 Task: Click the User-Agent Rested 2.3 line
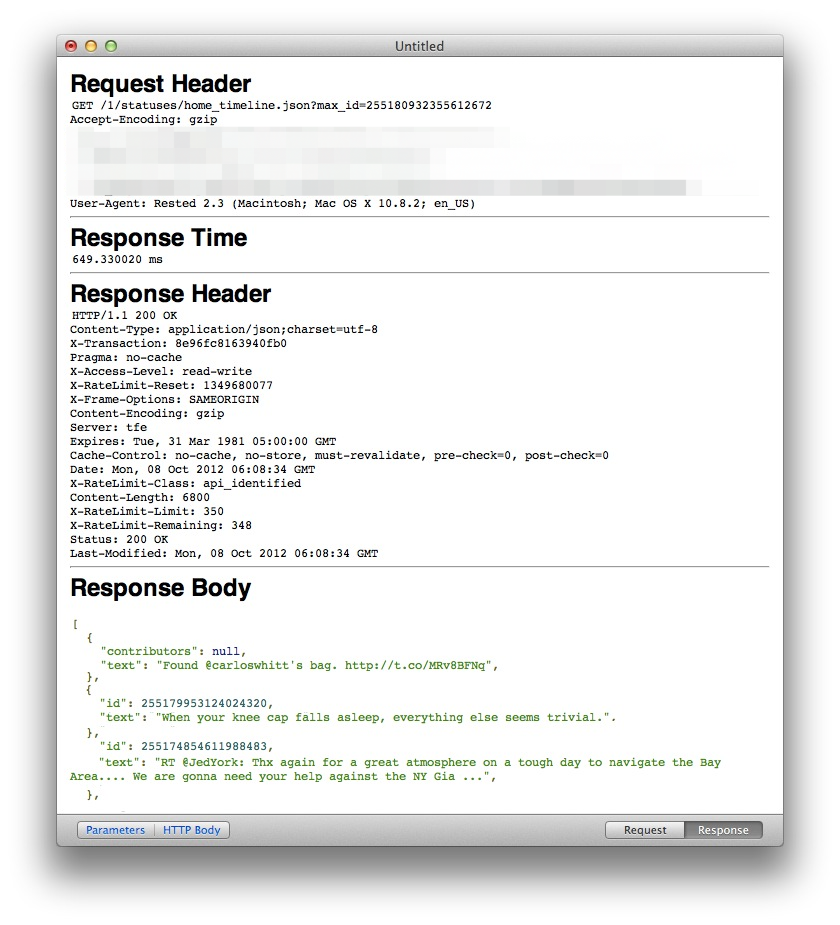272,203
